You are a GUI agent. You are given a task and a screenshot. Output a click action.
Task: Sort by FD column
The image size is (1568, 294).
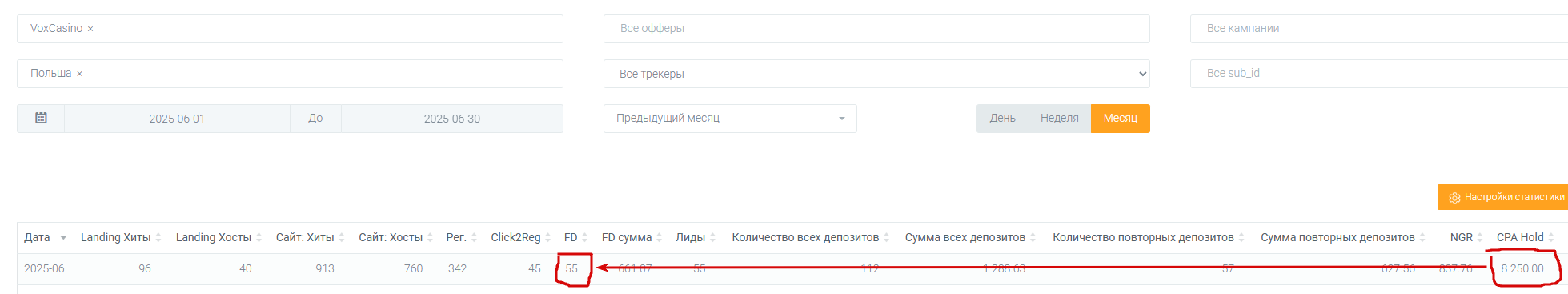click(x=575, y=237)
